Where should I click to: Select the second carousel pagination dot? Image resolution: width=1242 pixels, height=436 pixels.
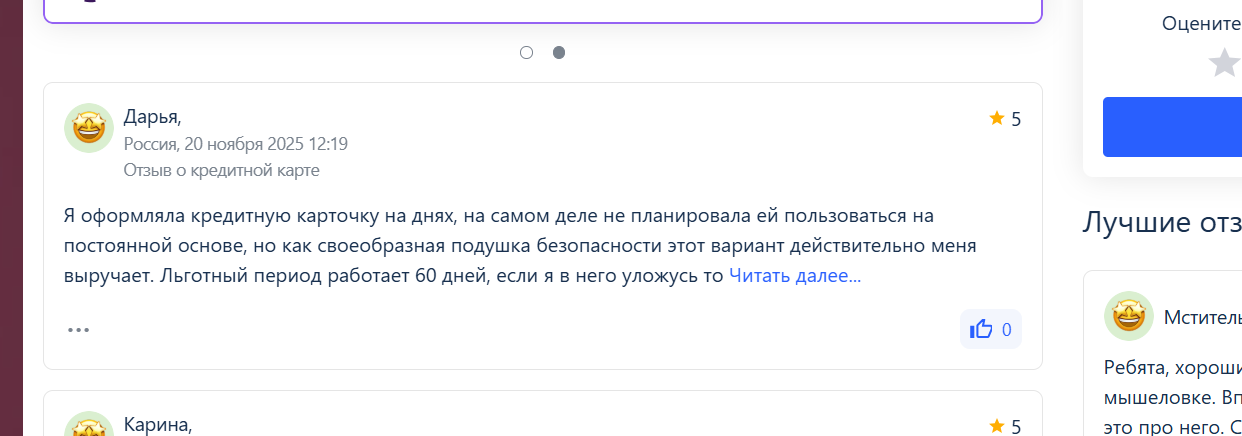pyautogui.click(x=559, y=53)
